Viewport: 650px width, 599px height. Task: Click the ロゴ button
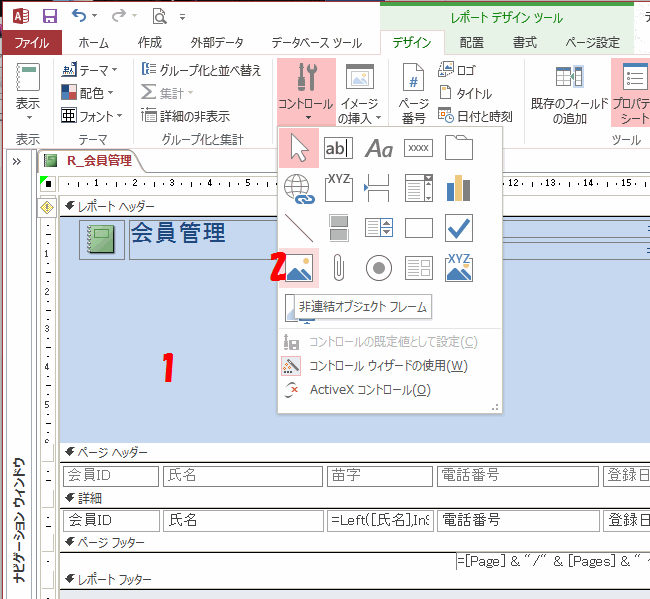point(456,70)
